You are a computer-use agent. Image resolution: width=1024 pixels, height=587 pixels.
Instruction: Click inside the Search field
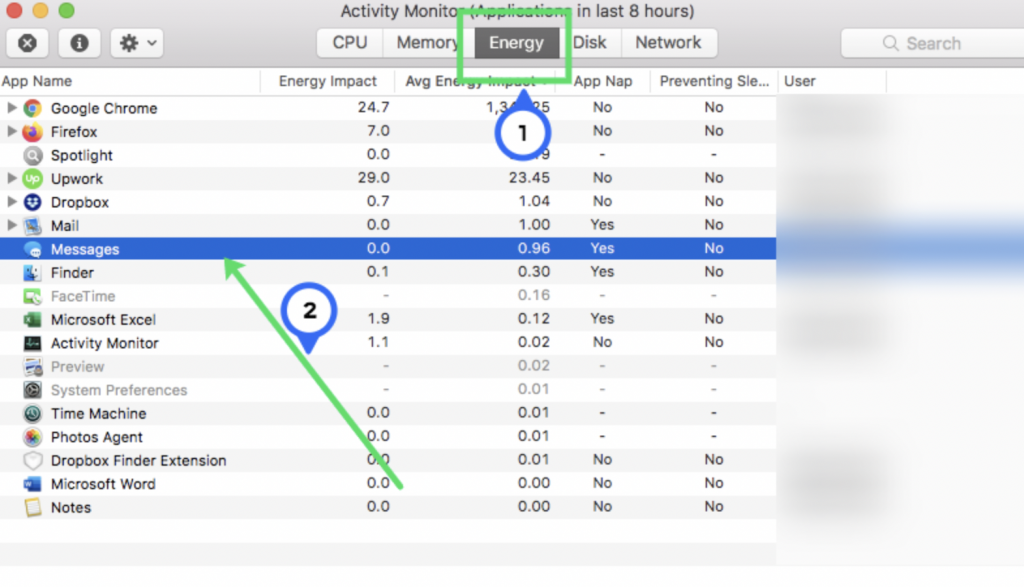point(933,43)
